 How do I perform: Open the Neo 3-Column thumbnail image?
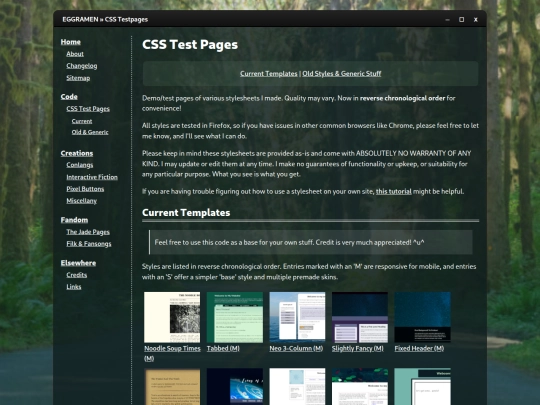[x=297, y=317]
